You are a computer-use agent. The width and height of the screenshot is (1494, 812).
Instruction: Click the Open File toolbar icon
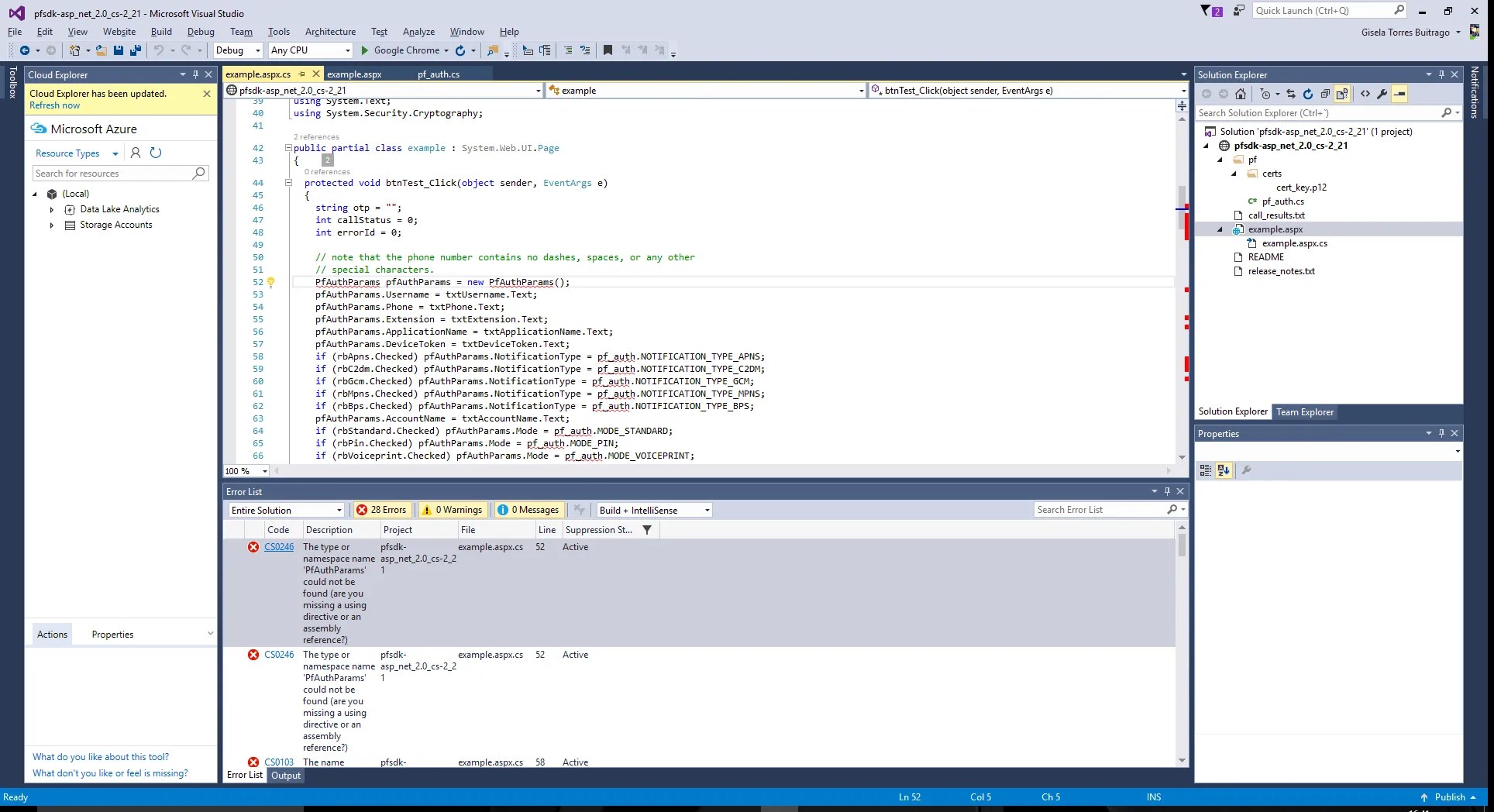102,50
